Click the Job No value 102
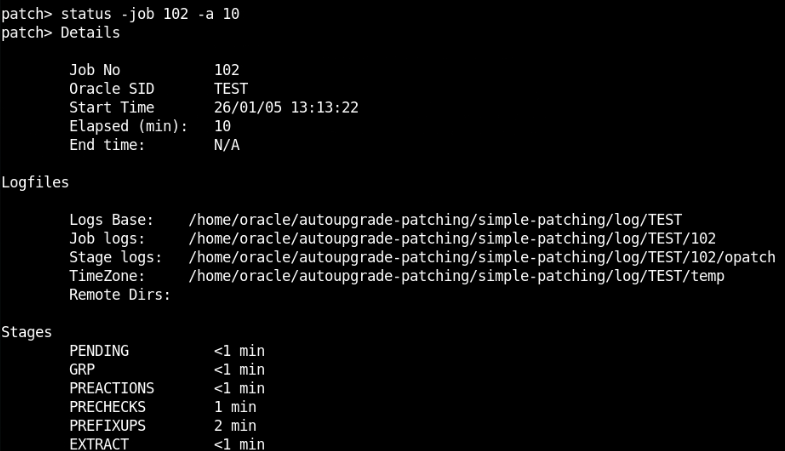785x451 pixels. click(x=226, y=70)
